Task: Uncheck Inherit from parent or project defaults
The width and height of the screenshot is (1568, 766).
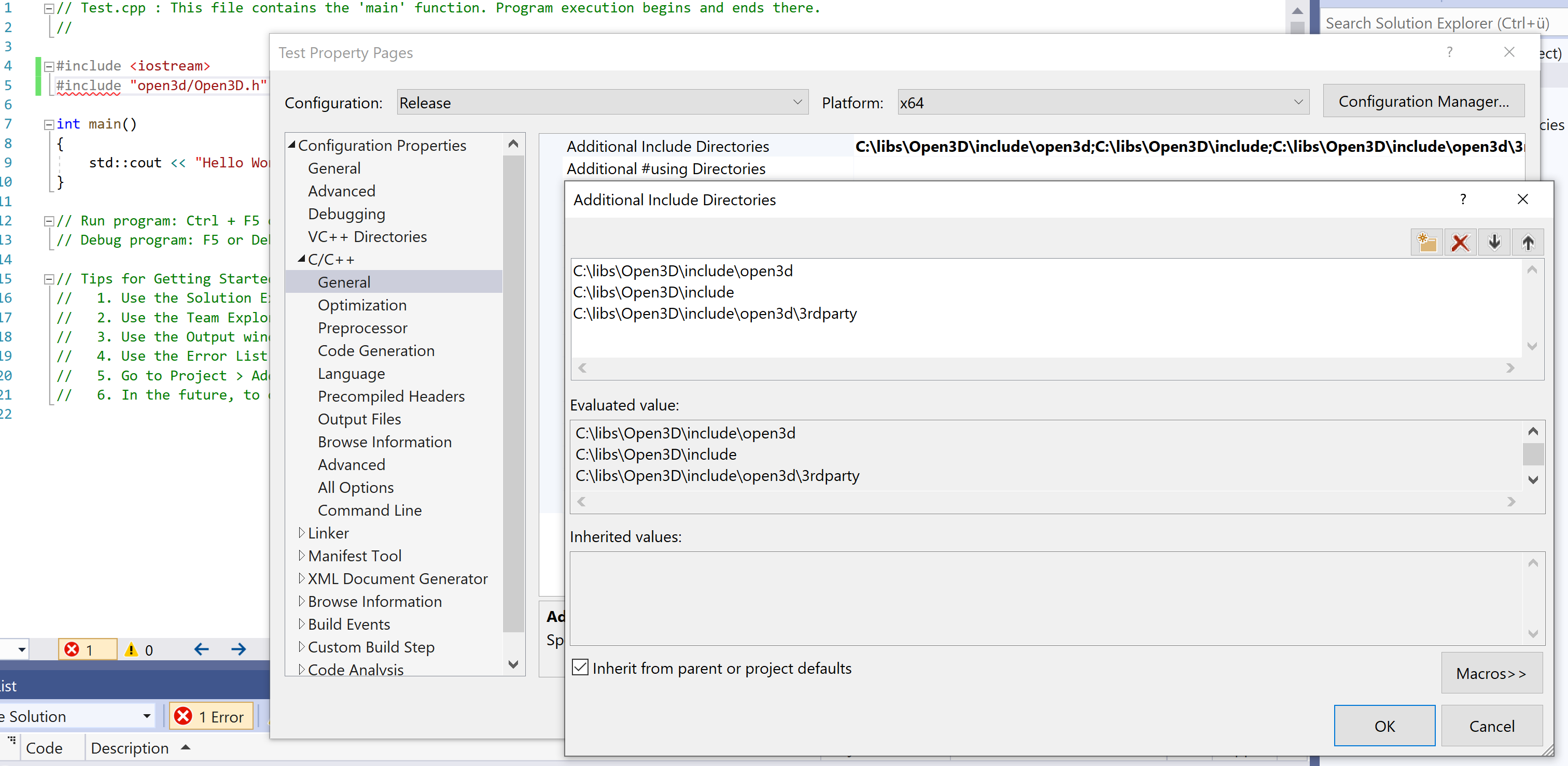Action: coord(580,667)
